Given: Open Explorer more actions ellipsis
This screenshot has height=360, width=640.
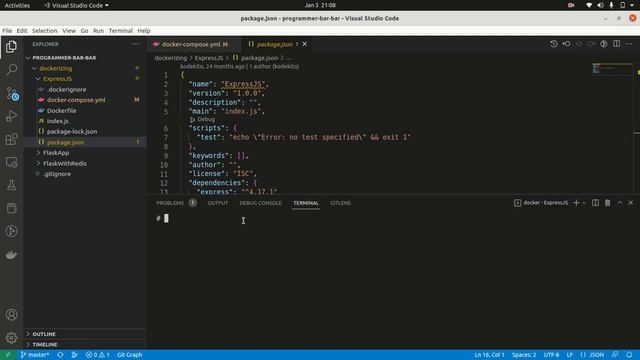Looking at the screenshot, I should [136, 44].
